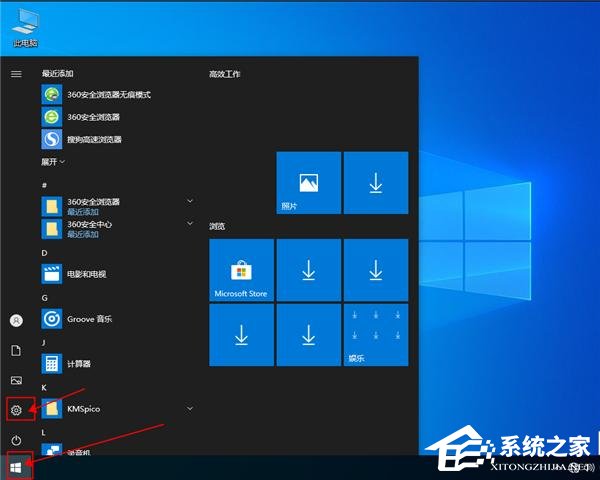
Task: Click 展开 to expand recently added
Action: (x=53, y=161)
